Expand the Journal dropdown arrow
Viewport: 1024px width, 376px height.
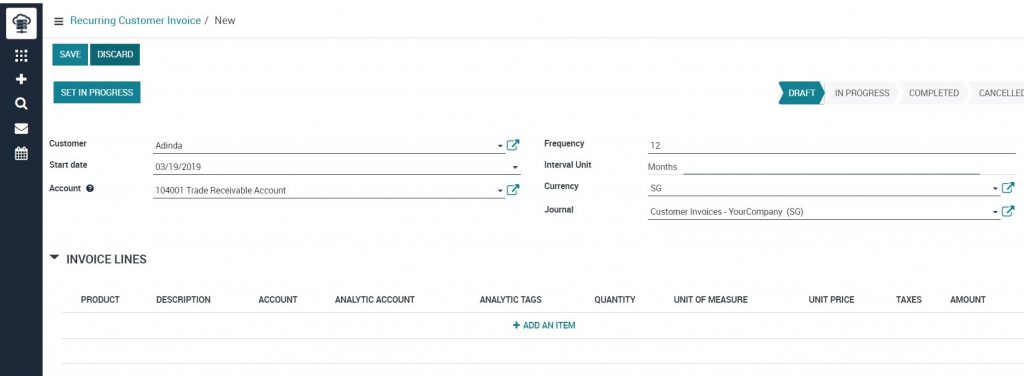click(995, 212)
